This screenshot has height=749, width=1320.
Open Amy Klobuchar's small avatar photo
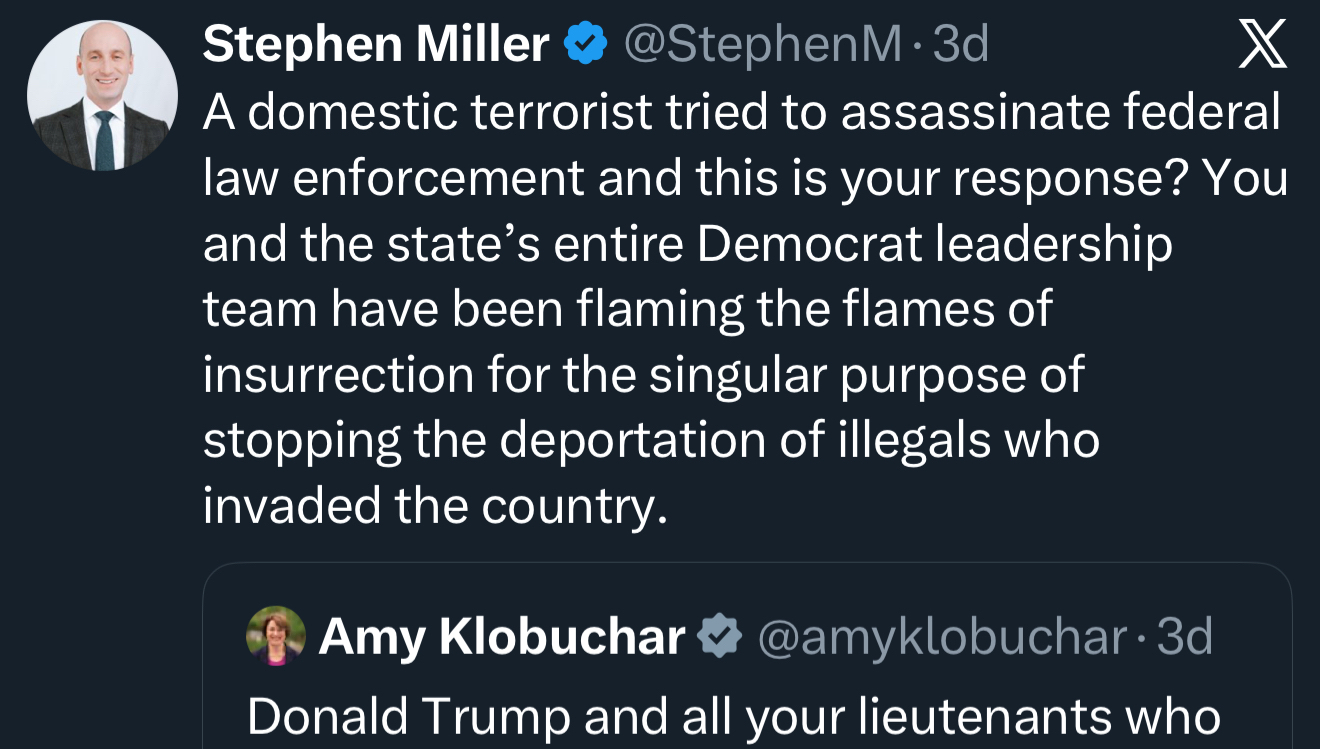[x=275, y=636]
